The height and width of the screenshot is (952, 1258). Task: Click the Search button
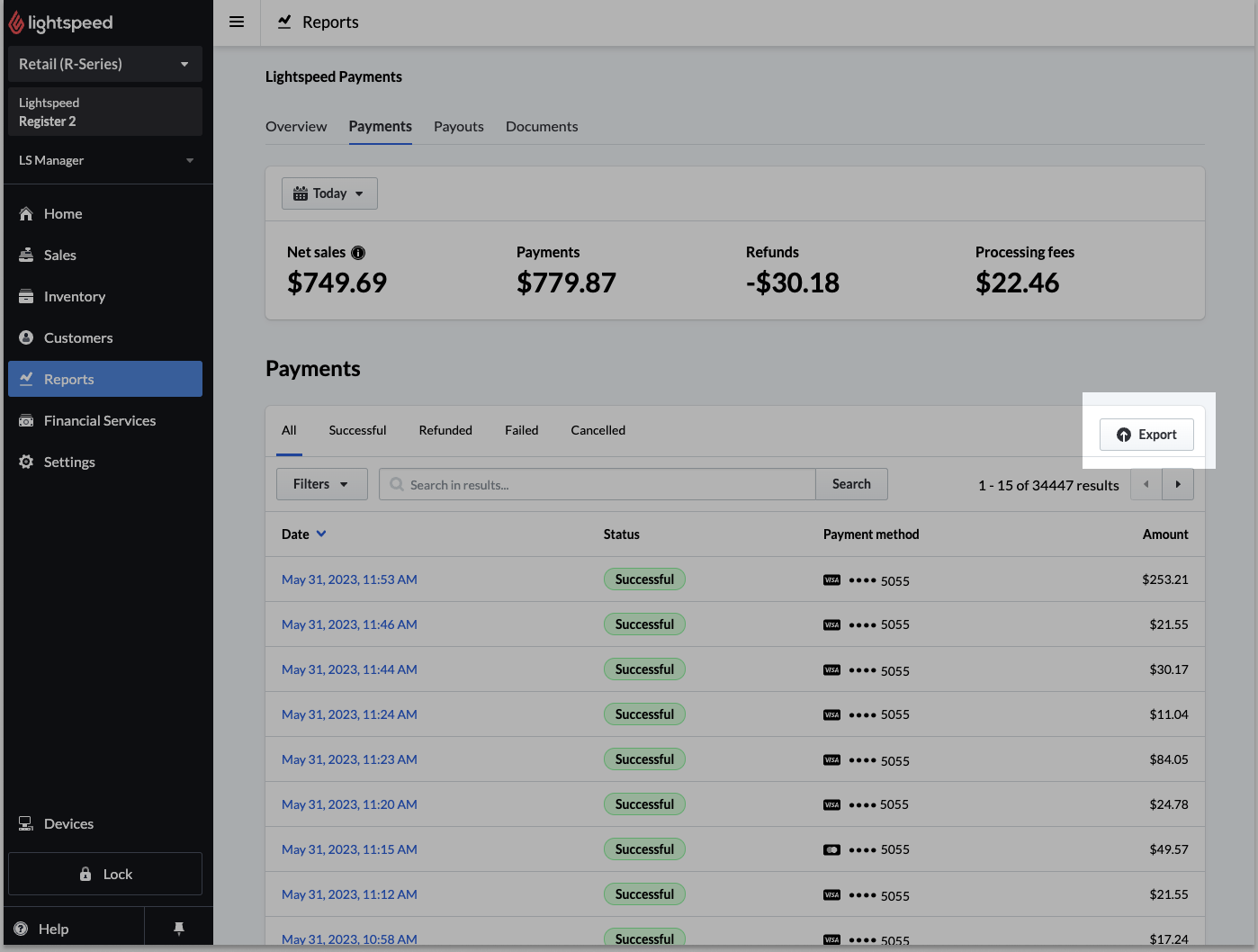851,484
